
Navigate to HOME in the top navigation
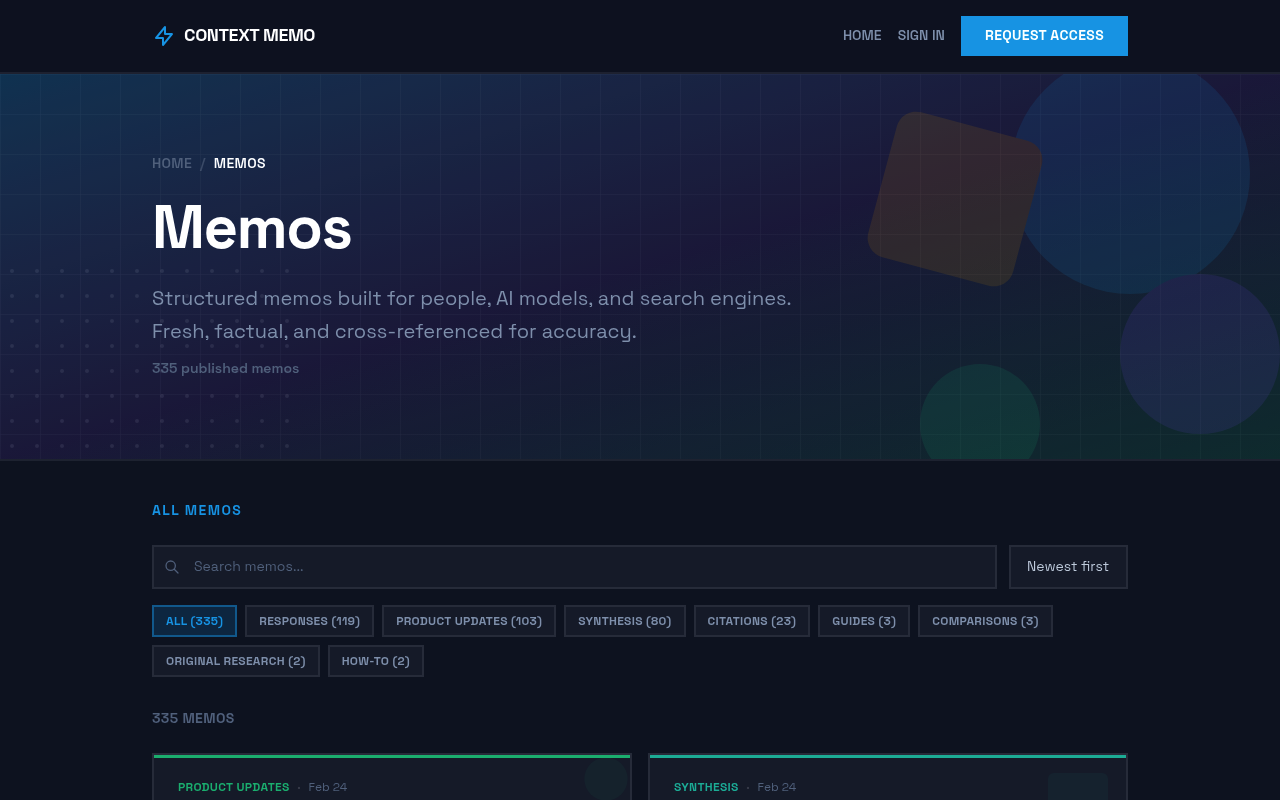tap(862, 35)
